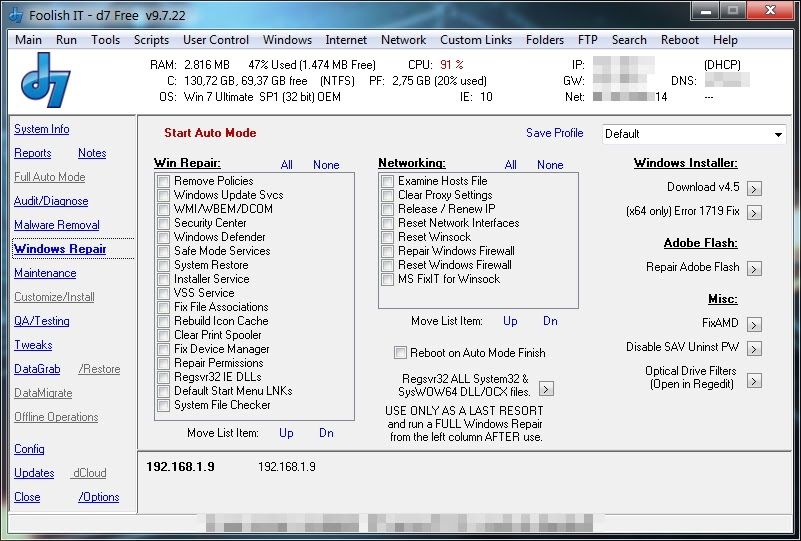Enable the System Restore repair checkbox
The height and width of the screenshot is (541, 801).
pyautogui.click(x=163, y=265)
